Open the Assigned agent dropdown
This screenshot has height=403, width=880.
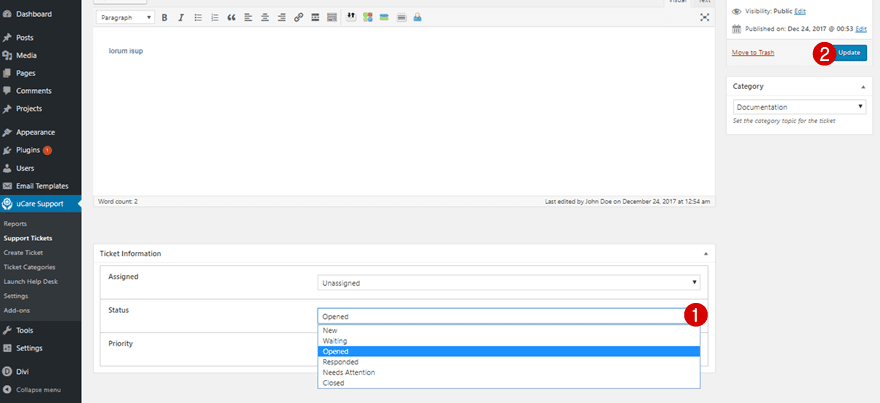[x=508, y=283]
